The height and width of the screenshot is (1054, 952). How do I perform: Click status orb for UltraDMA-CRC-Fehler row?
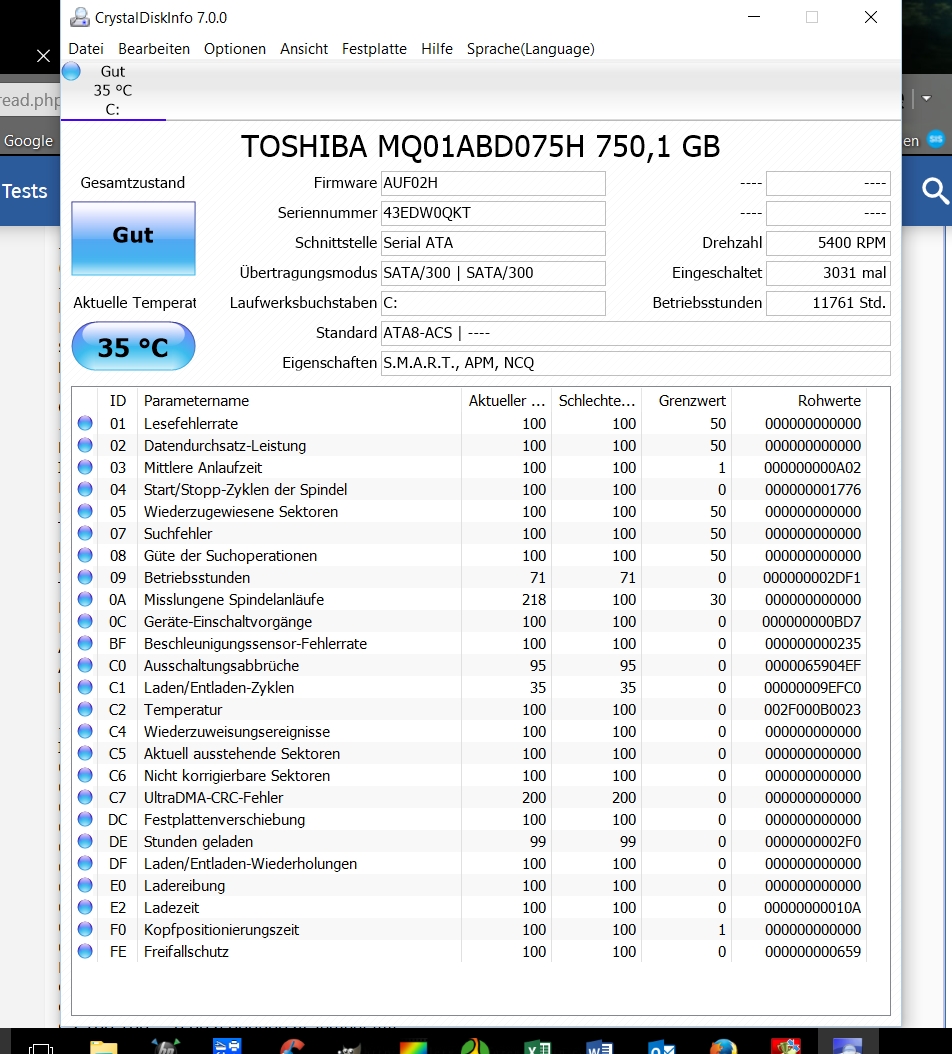coord(85,797)
